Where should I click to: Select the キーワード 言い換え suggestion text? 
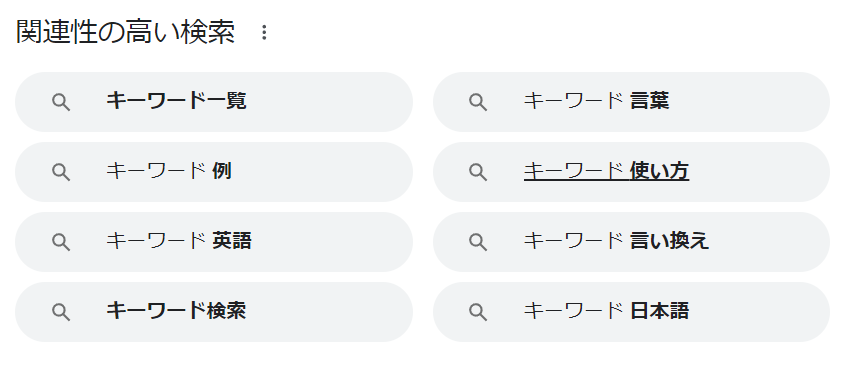tap(616, 241)
